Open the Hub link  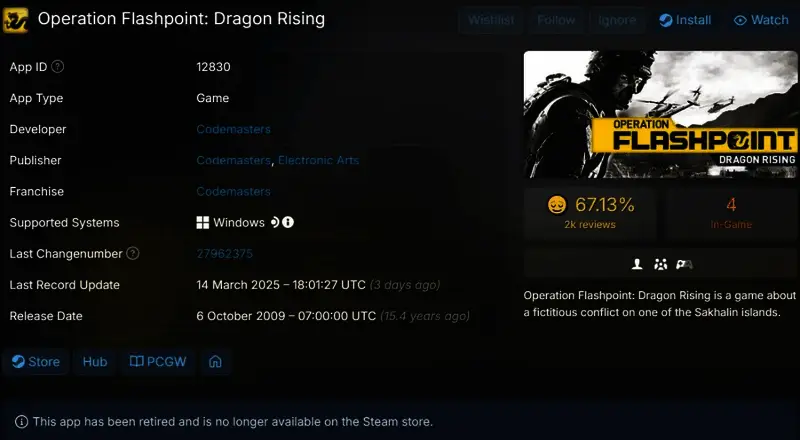click(x=95, y=362)
